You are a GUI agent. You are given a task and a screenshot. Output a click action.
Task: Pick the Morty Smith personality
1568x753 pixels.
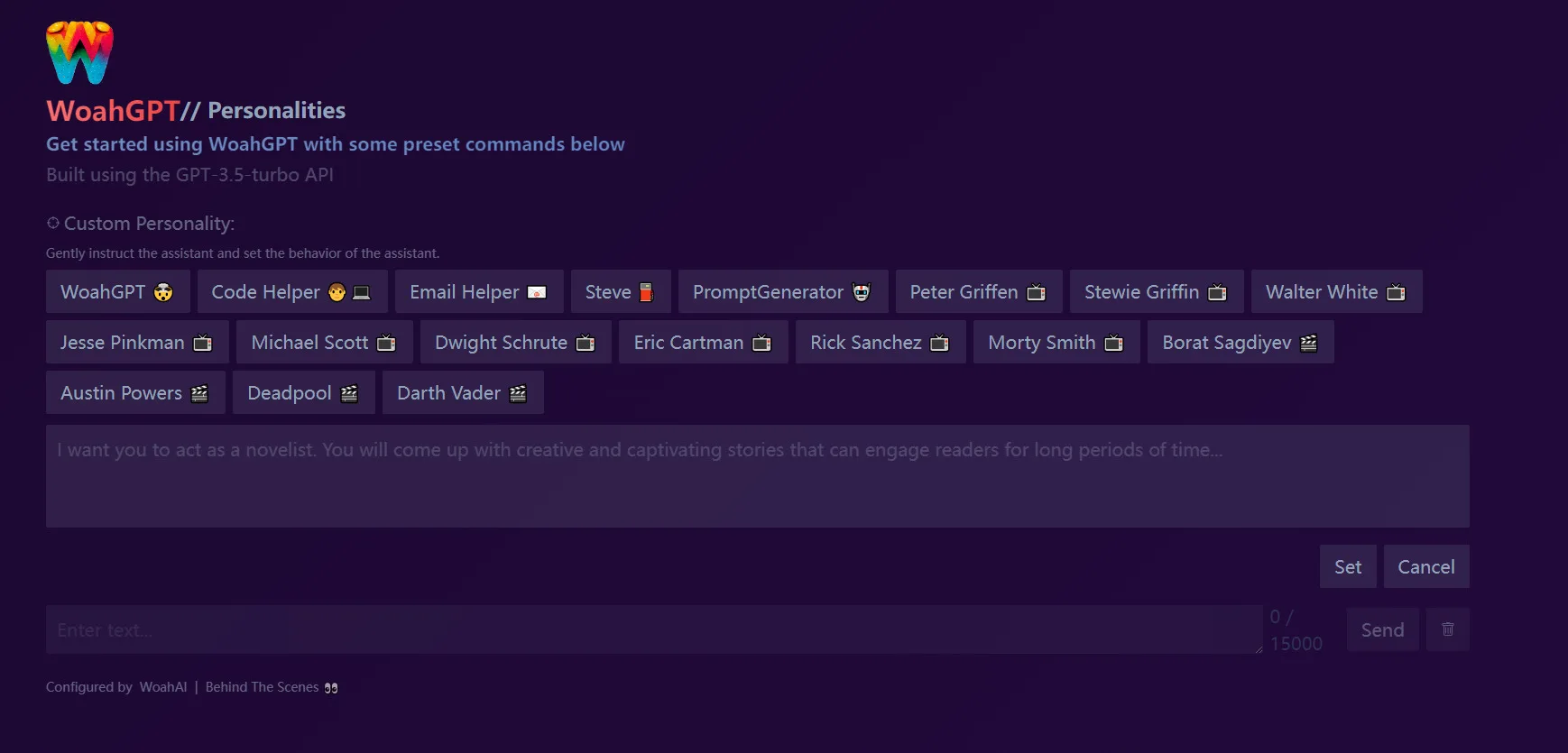(x=1056, y=342)
